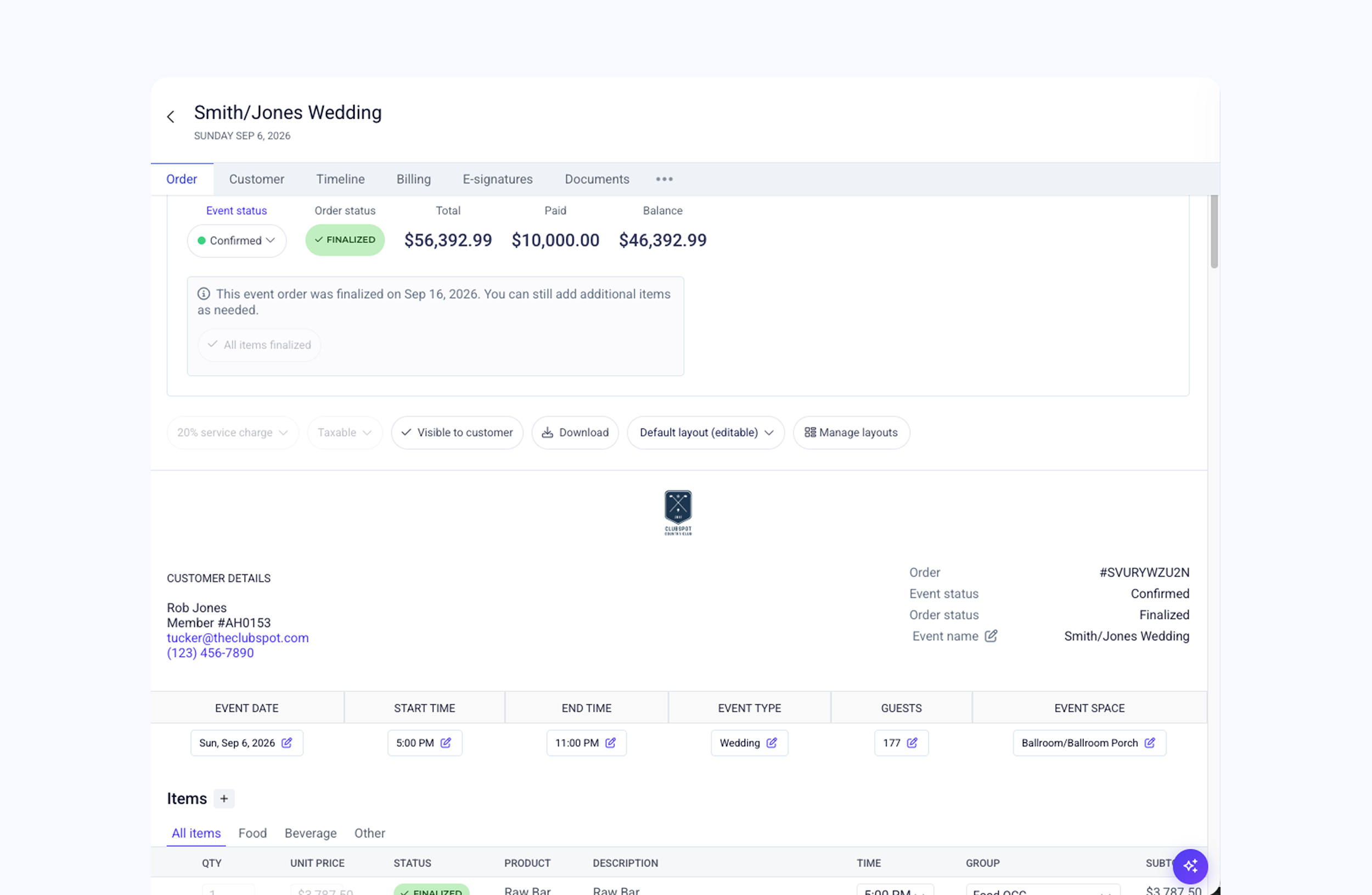This screenshot has height=895, width=1372.
Task: Click the page vertical scrollbar thumb
Action: 1213,231
